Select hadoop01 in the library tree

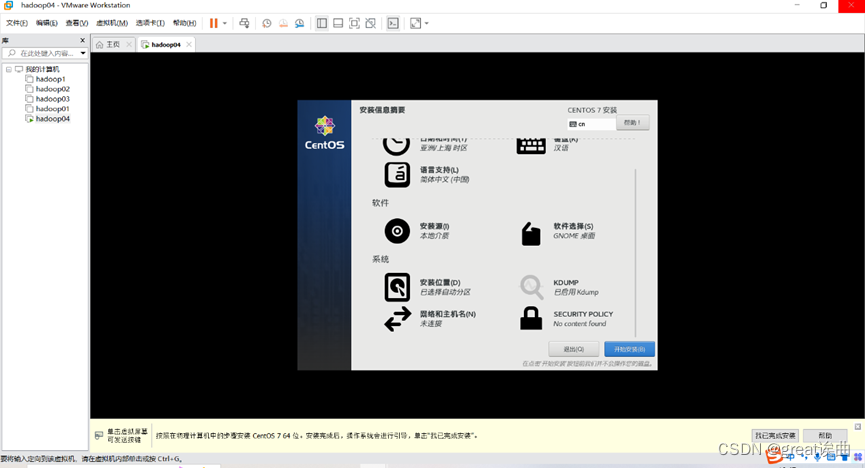pyautogui.click(x=52, y=109)
